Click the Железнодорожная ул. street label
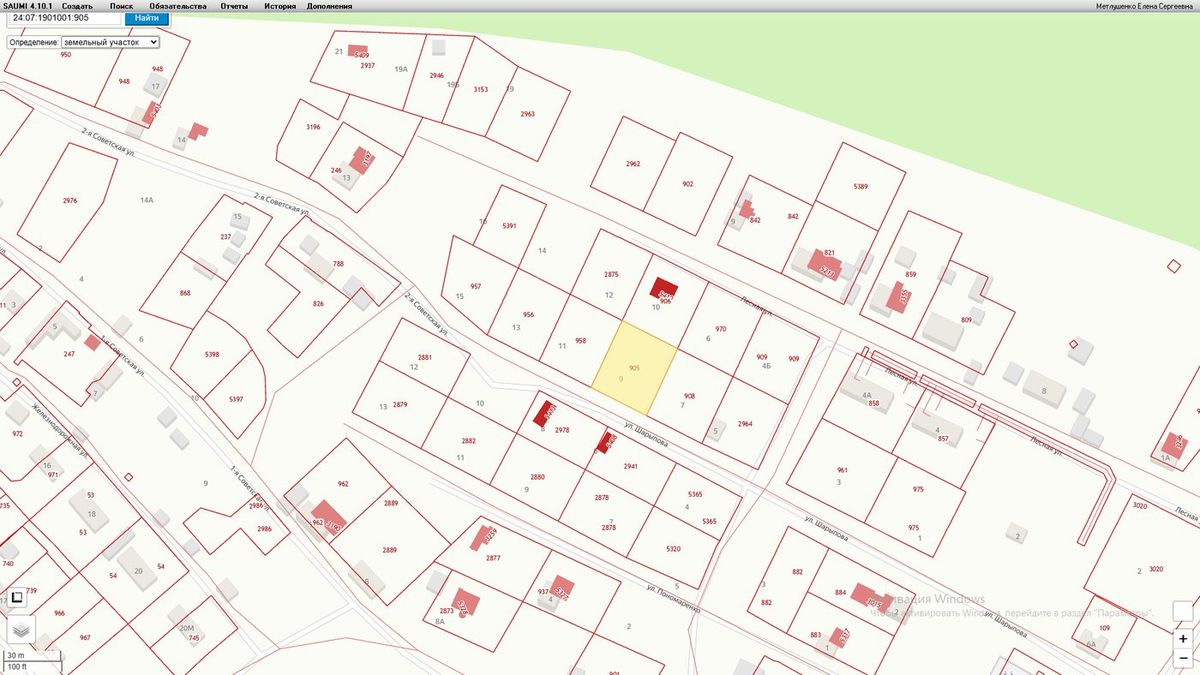The width and height of the screenshot is (1200, 675). 61,431
